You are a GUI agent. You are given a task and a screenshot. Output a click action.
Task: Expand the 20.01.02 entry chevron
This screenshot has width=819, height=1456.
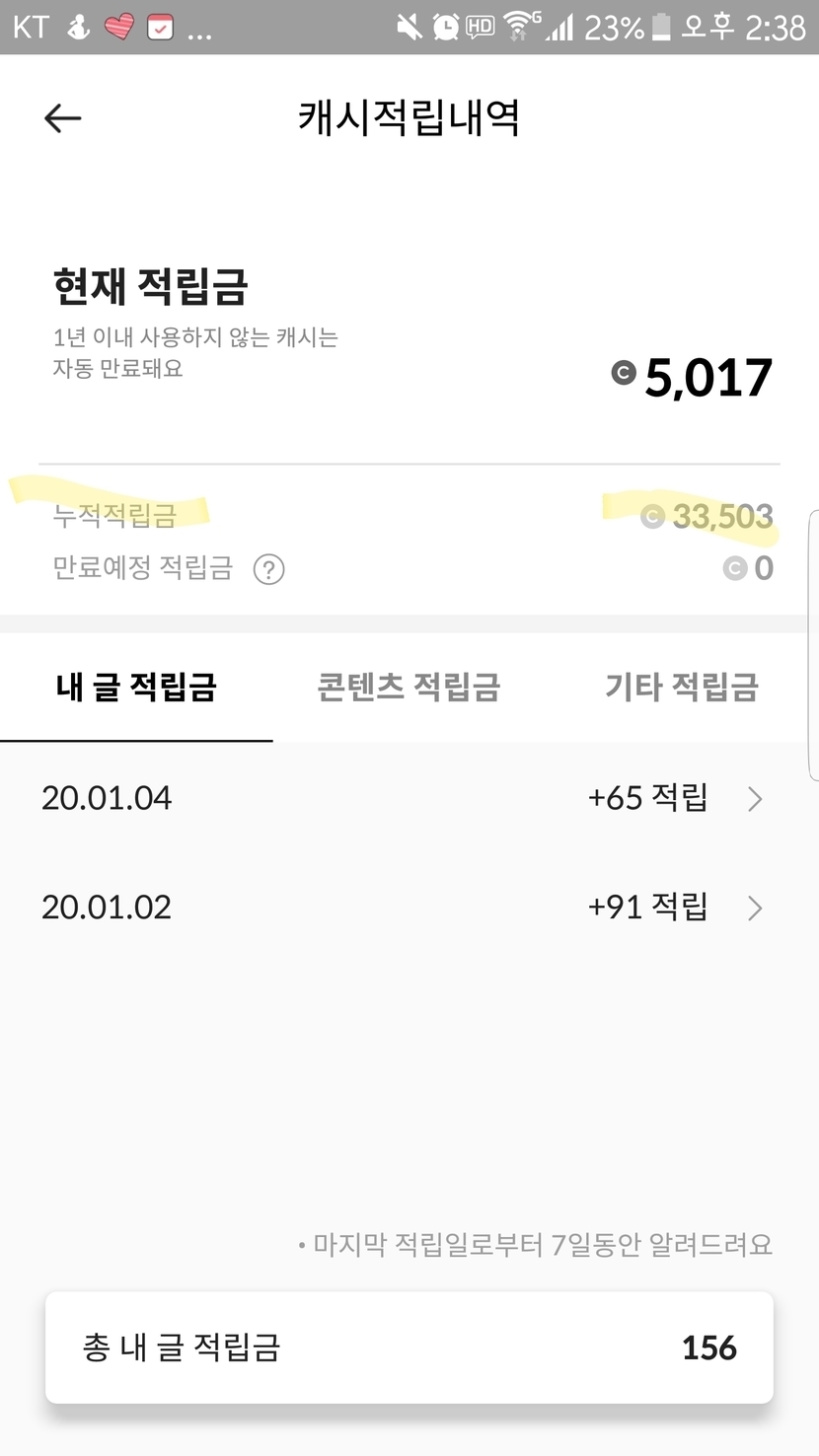[755, 908]
